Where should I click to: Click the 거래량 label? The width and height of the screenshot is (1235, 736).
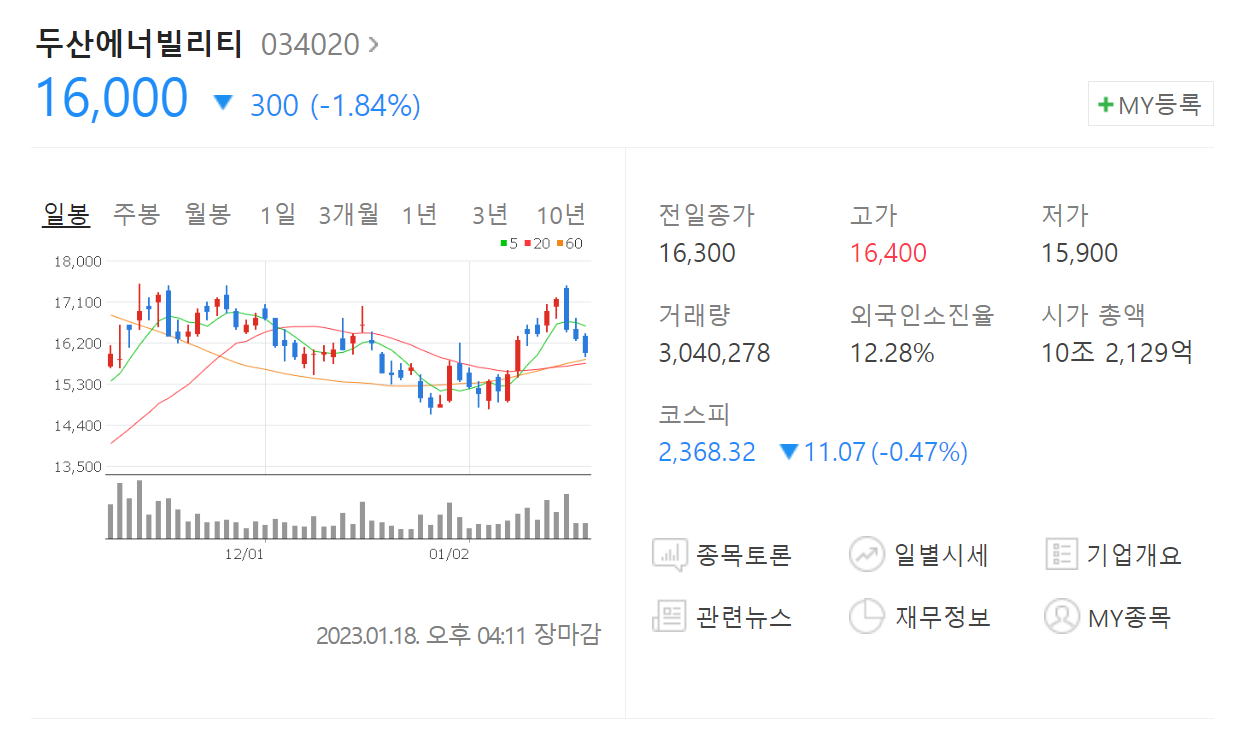pyautogui.click(x=695, y=315)
